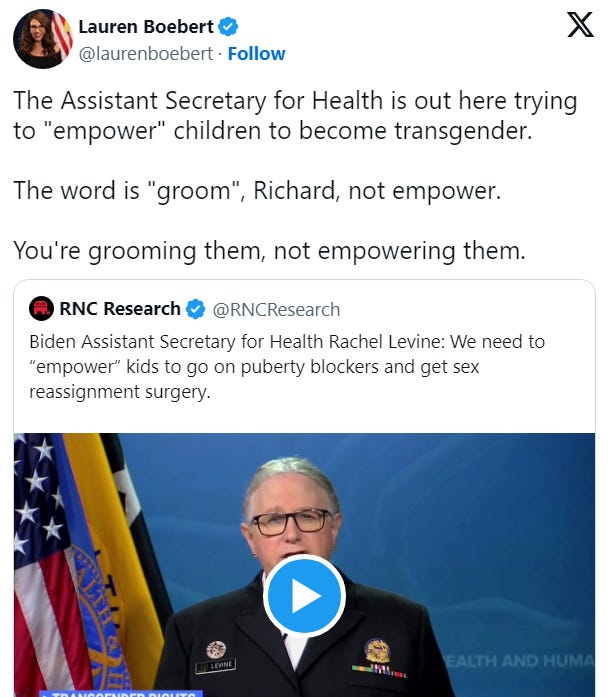This screenshot has width=610, height=697.
Task: Follow the @laurenboebert account
Action: 257,54
